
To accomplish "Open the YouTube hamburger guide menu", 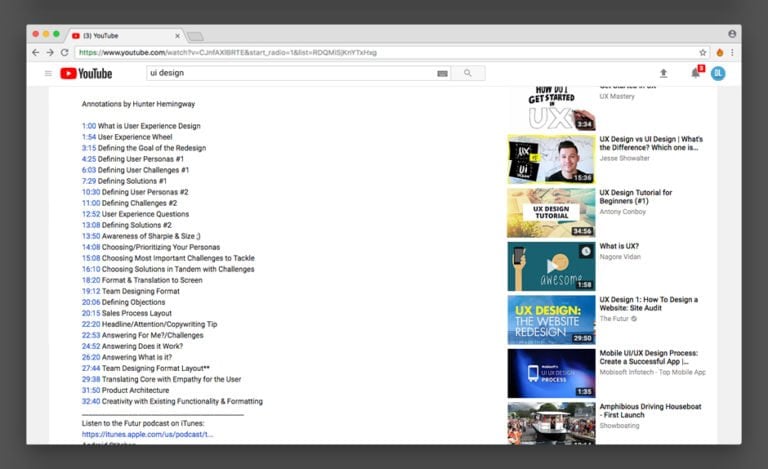I will coord(48,73).
